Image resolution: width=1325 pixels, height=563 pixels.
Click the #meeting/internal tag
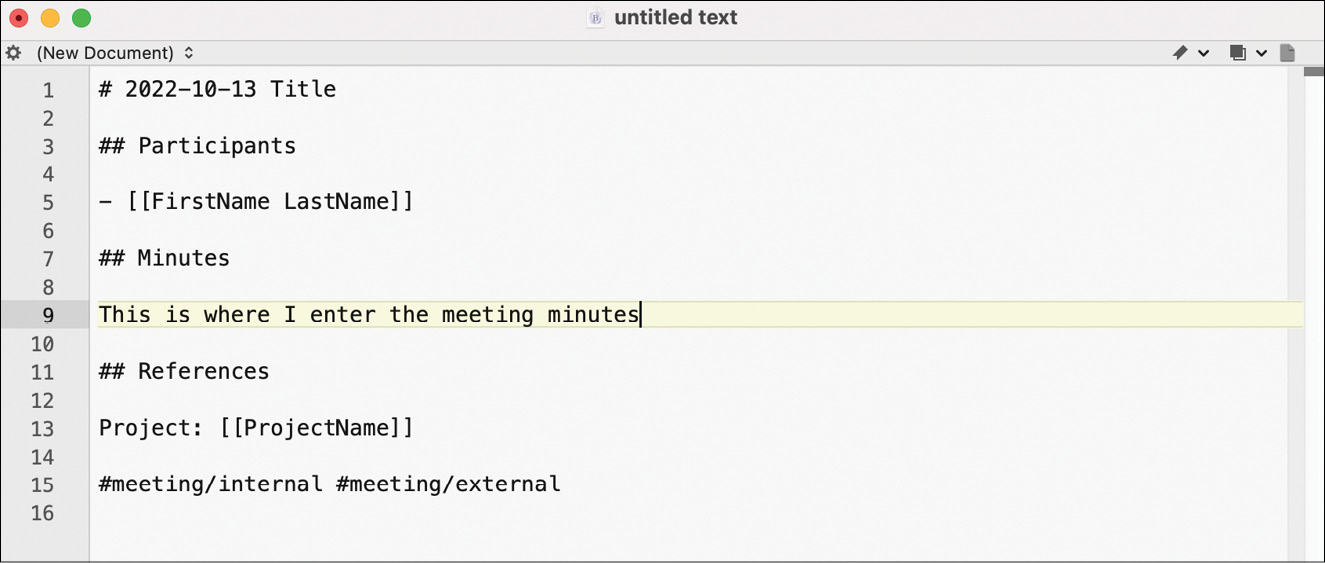[211, 485]
